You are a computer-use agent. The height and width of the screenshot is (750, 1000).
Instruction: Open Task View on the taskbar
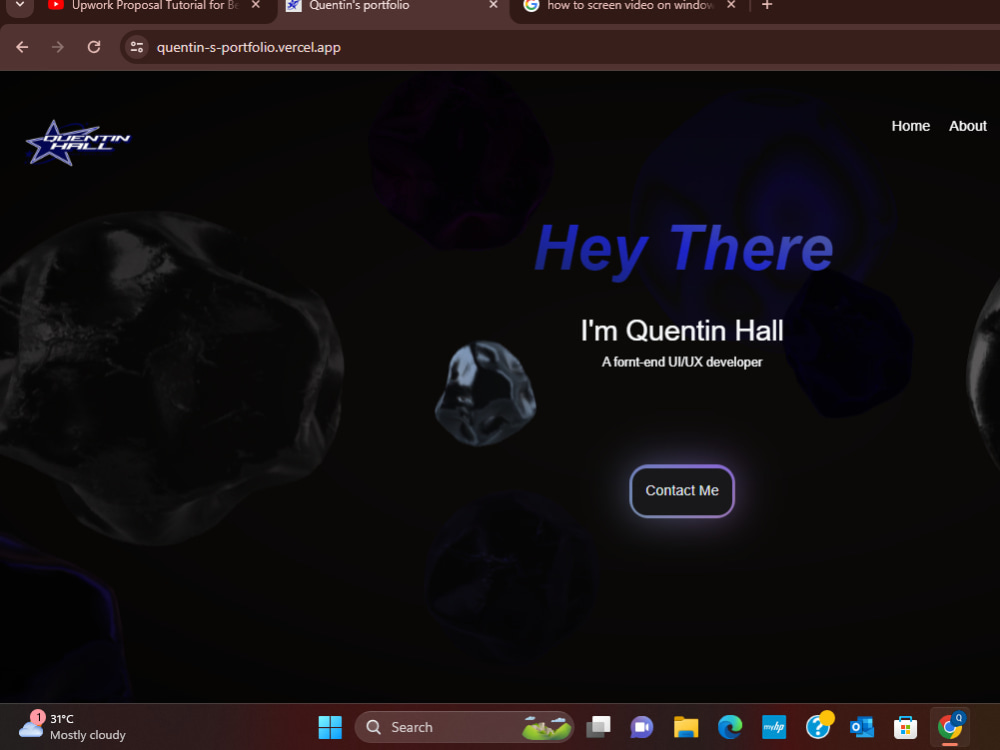tap(598, 727)
